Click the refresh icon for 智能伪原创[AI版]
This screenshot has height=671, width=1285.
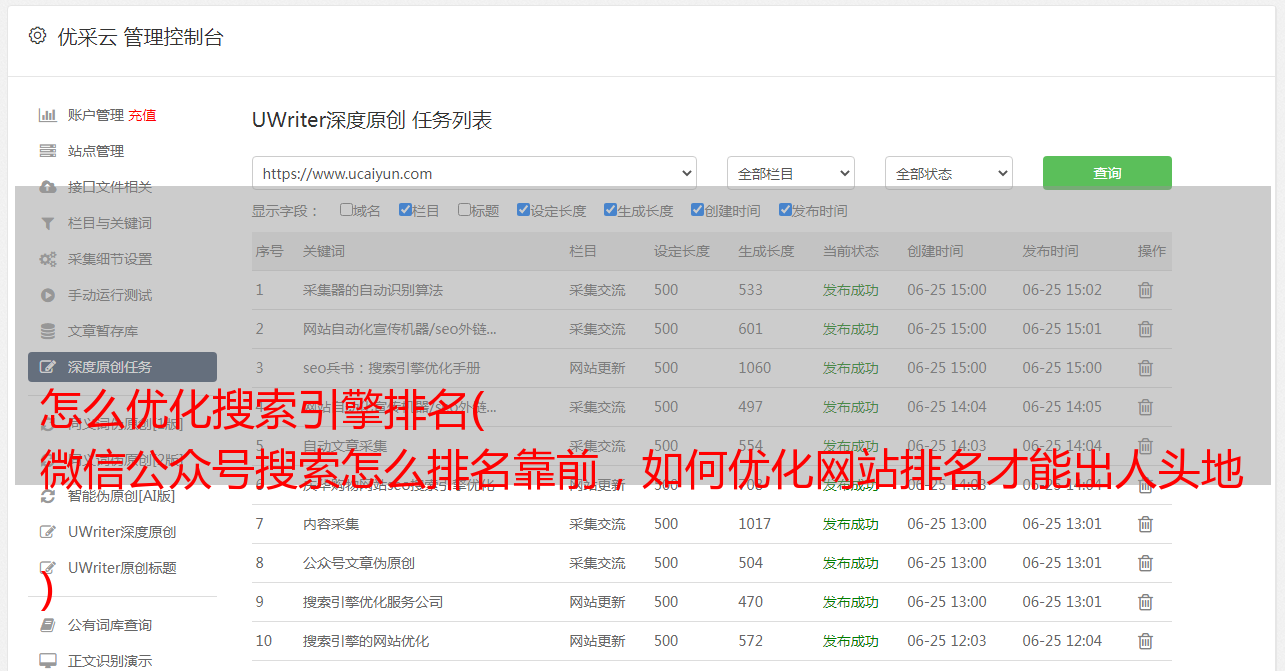tap(47, 496)
